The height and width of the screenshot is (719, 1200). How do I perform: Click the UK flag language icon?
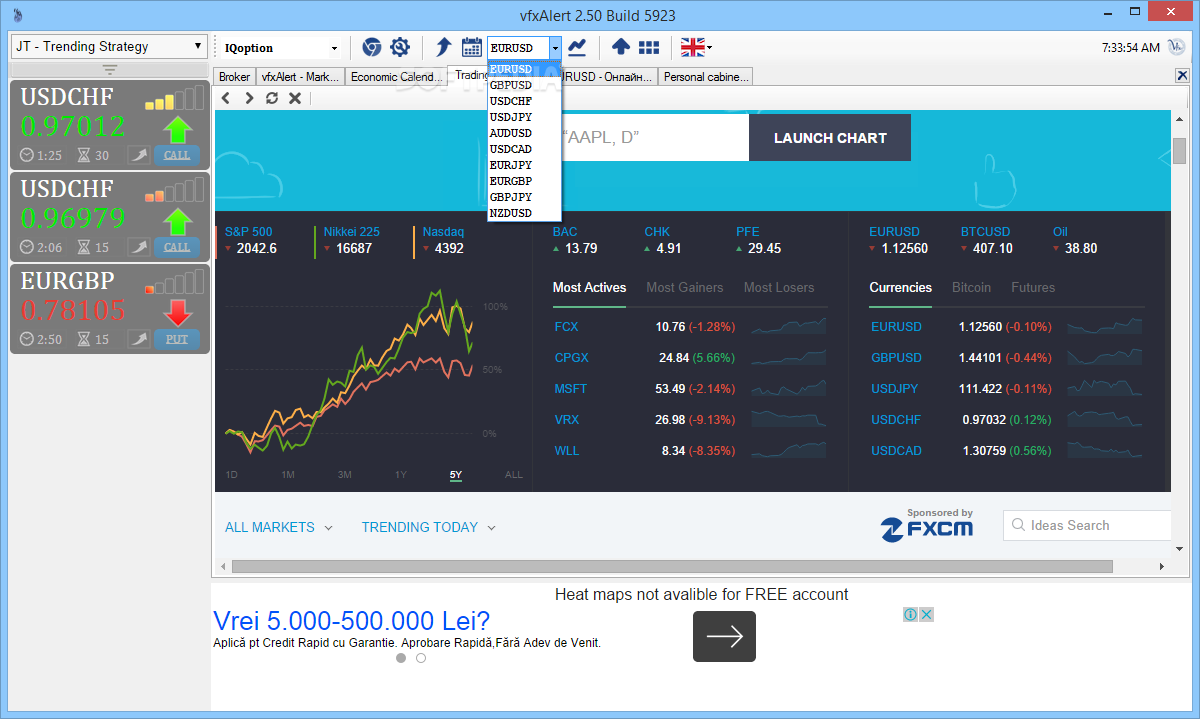coord(692,47)
